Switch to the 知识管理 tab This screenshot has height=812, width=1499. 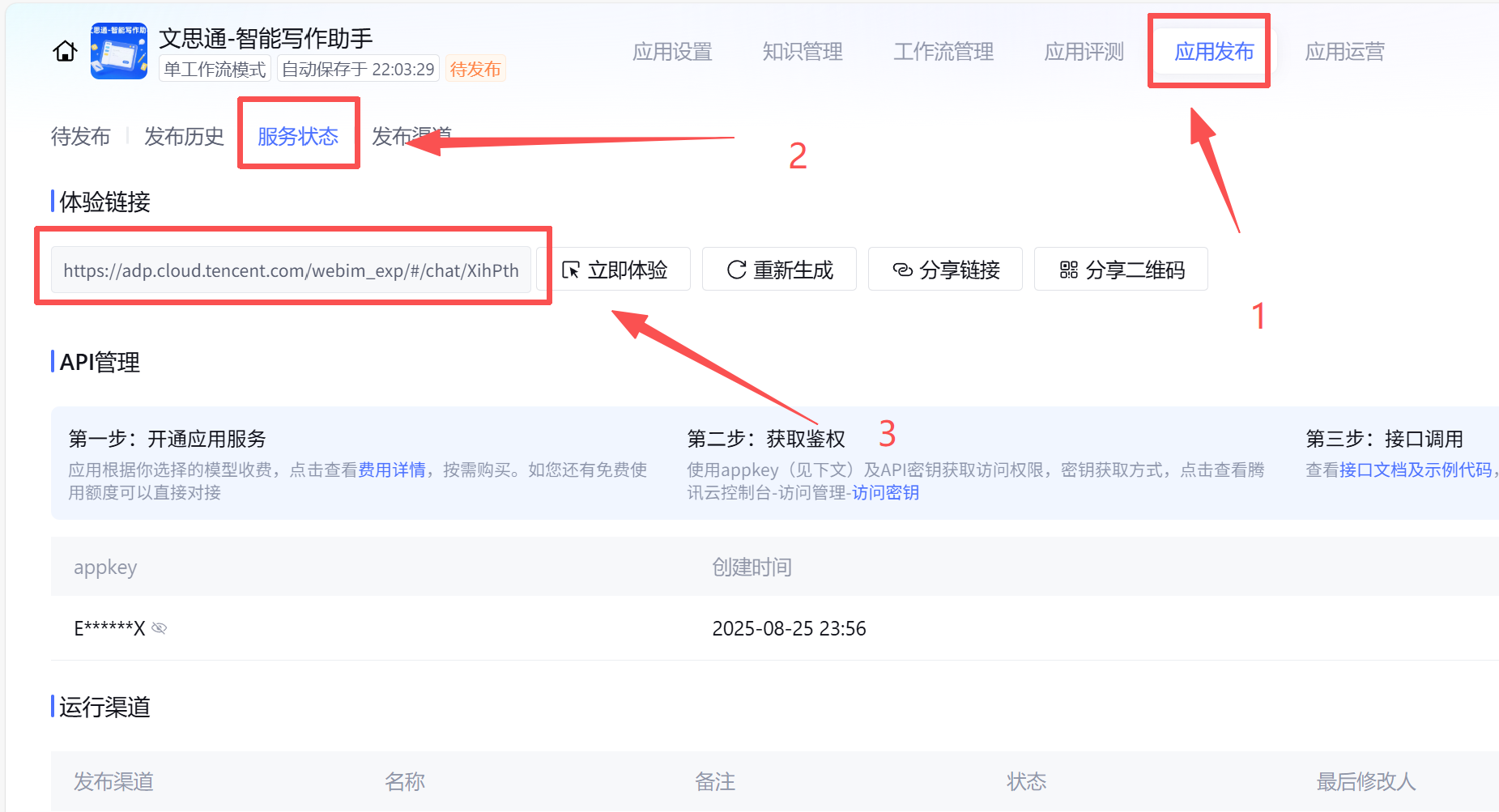803,52
